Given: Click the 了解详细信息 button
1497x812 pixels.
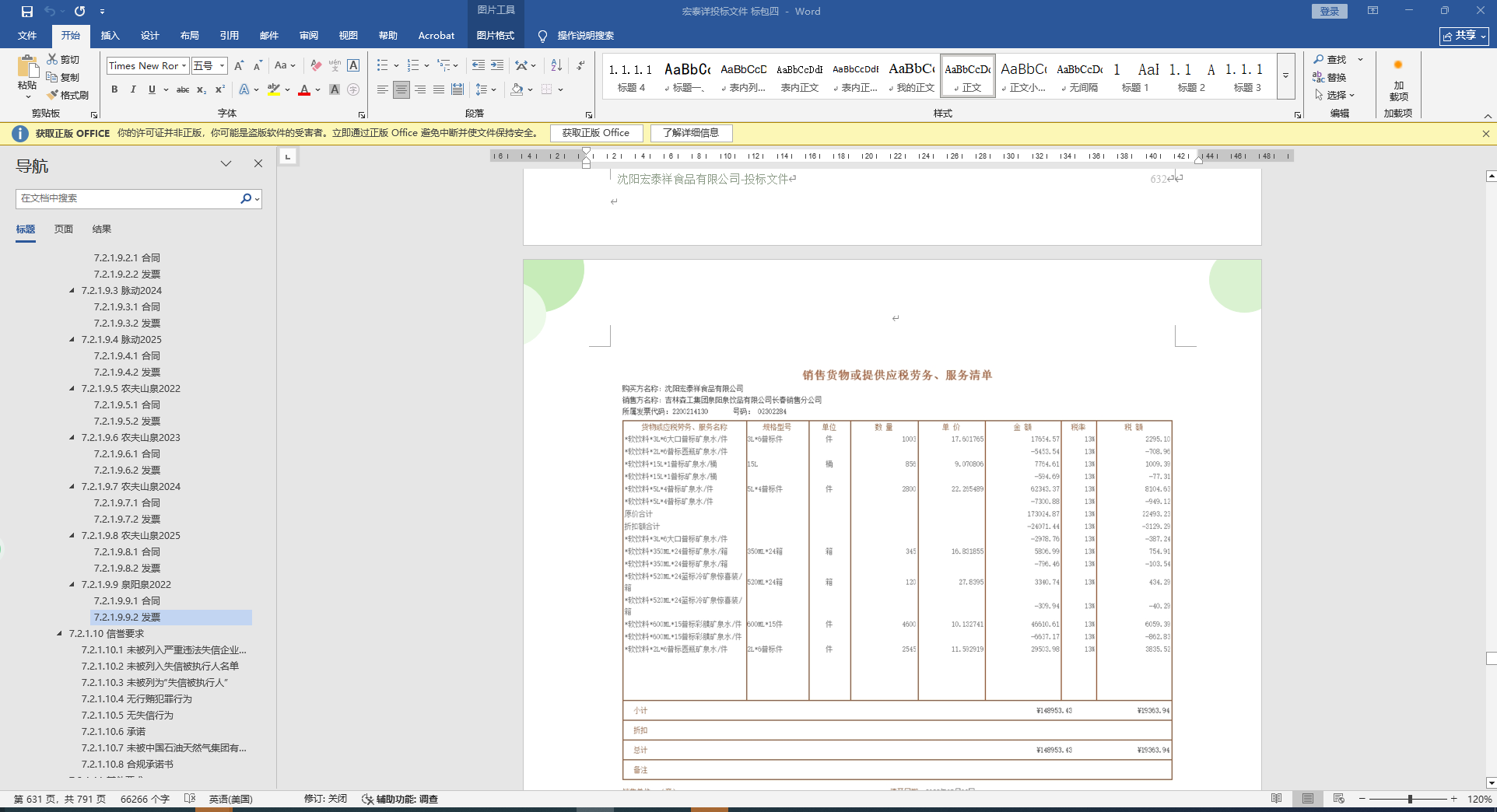Looking at the screenshot, I should tap(691, 133).
